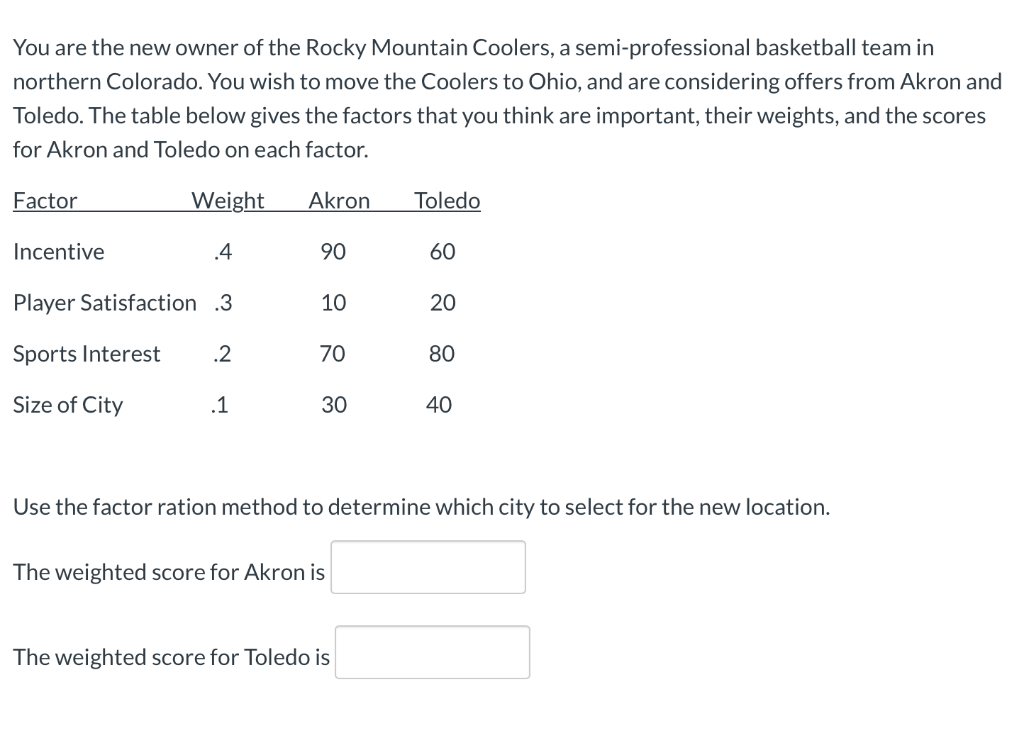The height and width of the screenshot is (743, 1024).
Task: Select the Factor column header
Action: 45,201
